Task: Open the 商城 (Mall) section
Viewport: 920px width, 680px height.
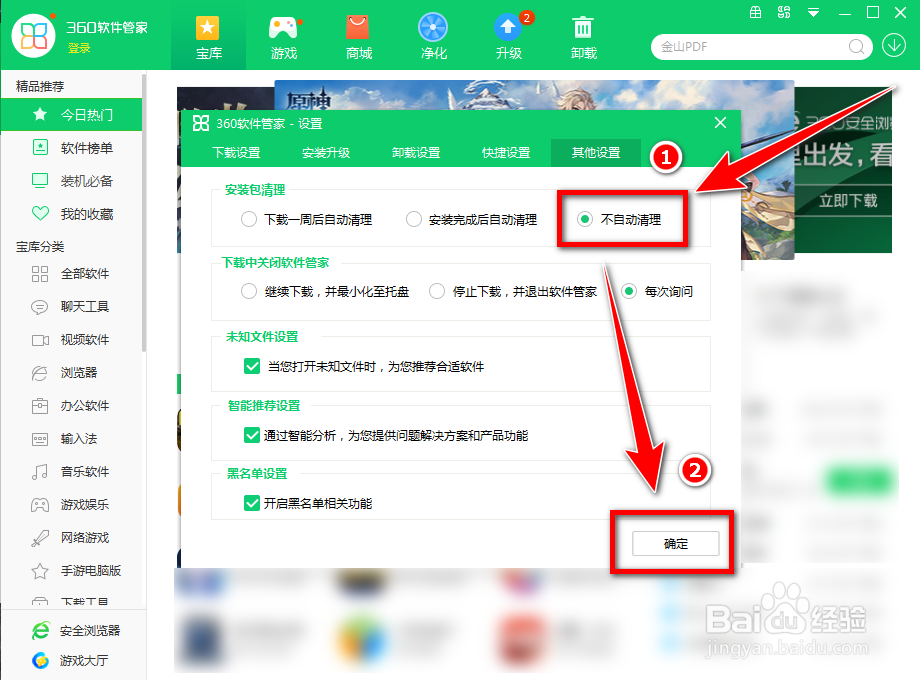Action: (x=358, y=37)
